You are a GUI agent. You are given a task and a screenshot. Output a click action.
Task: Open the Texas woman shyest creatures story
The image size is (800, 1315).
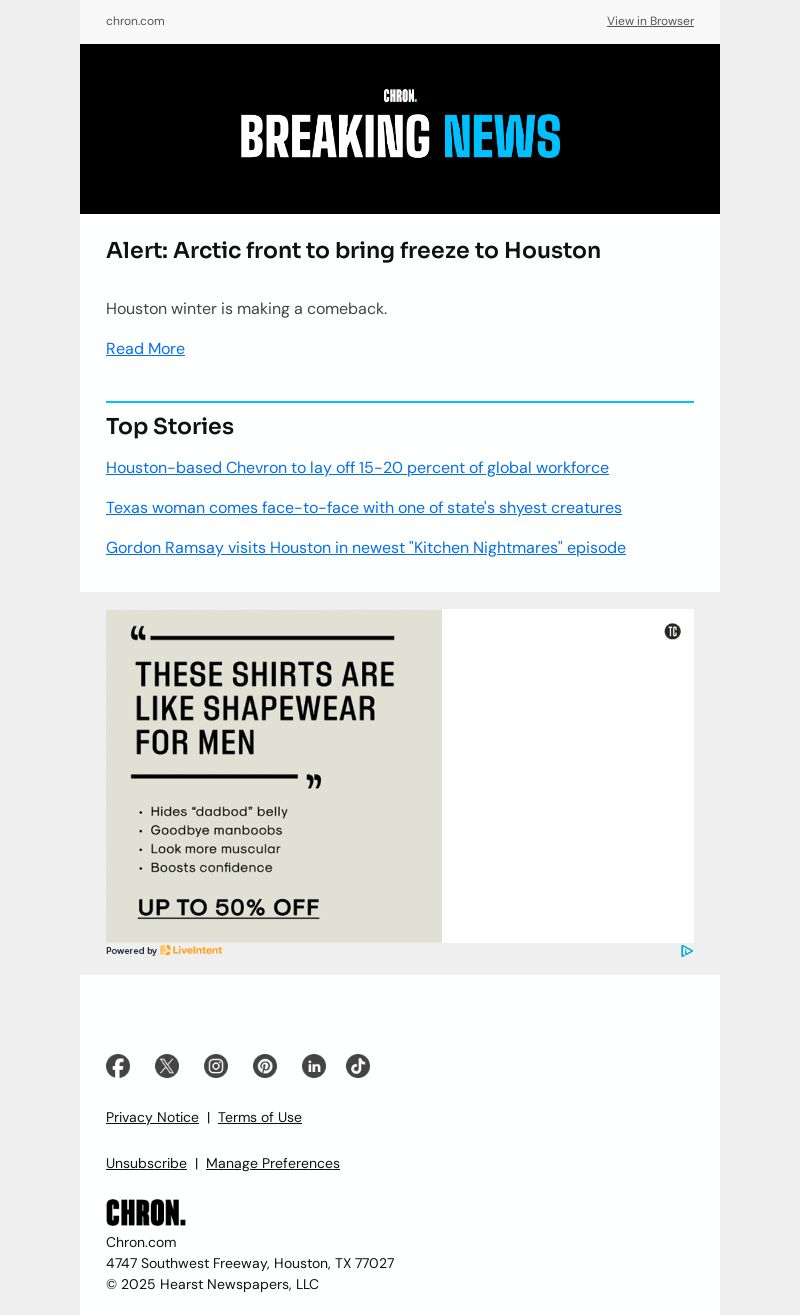364,508
